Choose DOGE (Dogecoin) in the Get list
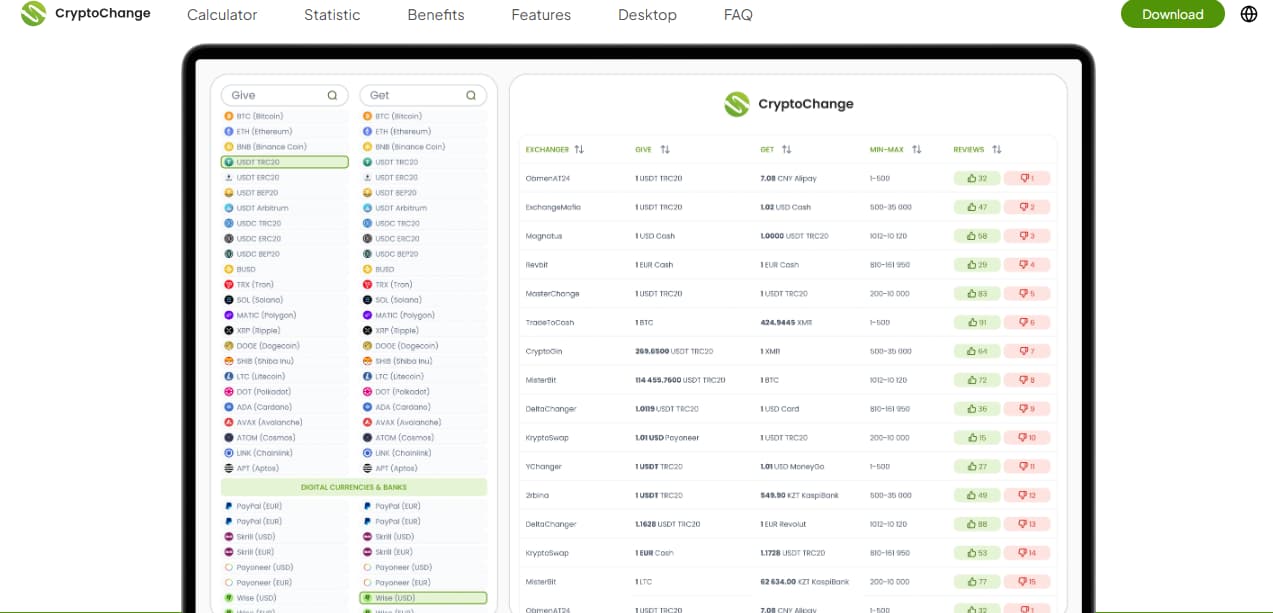The height and width of the screenshot is (613, 1273). click(423, 346)
